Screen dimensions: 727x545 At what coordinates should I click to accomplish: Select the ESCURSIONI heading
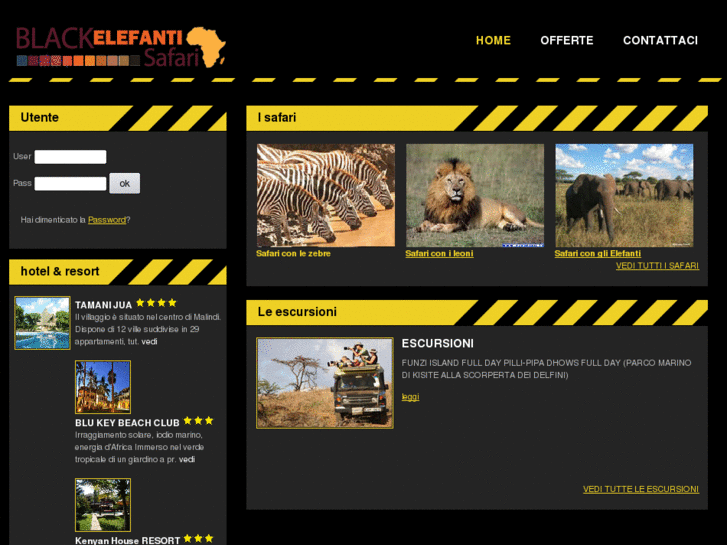[x=438, y=344]
